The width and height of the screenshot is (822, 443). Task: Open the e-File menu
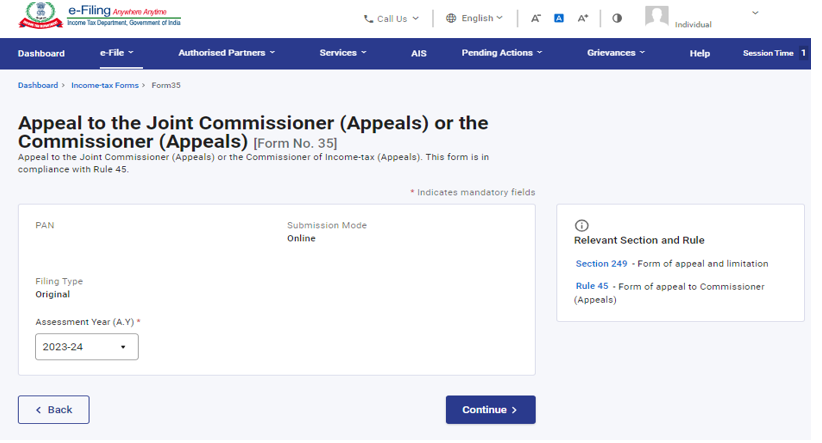[x=116, y=53]
